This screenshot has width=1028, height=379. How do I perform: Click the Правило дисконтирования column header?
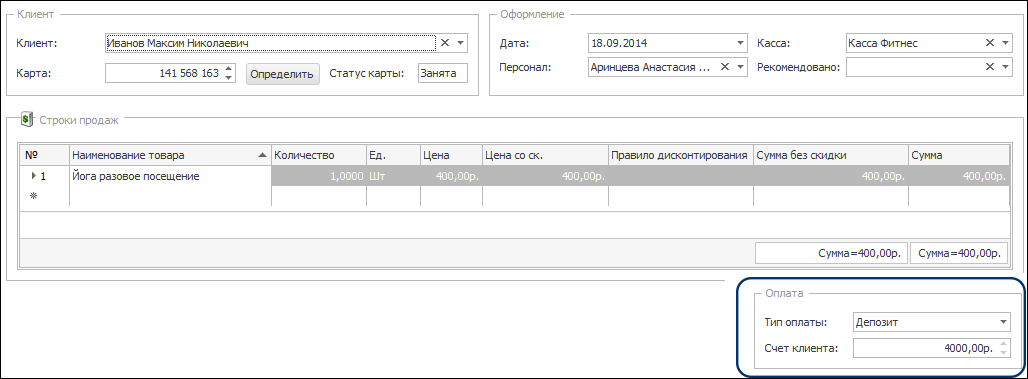(681, 155)
